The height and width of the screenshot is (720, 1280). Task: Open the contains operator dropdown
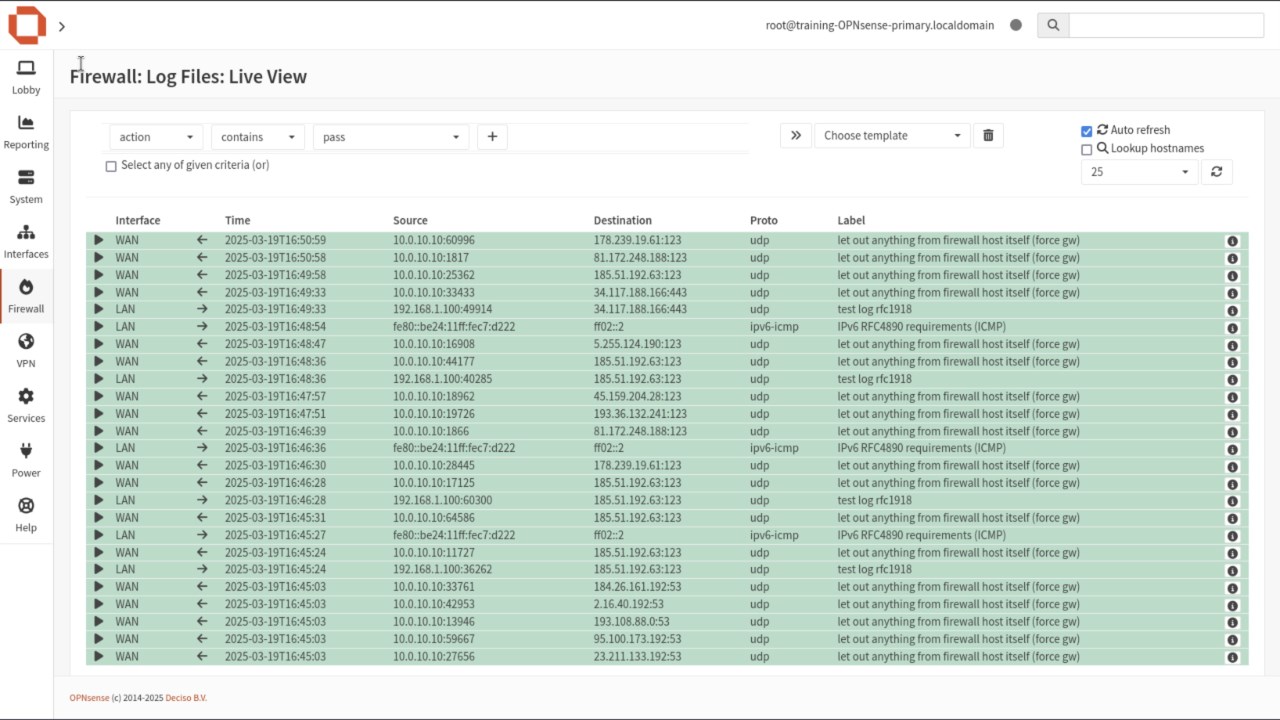pyautogui.click(x=258, y=137)
